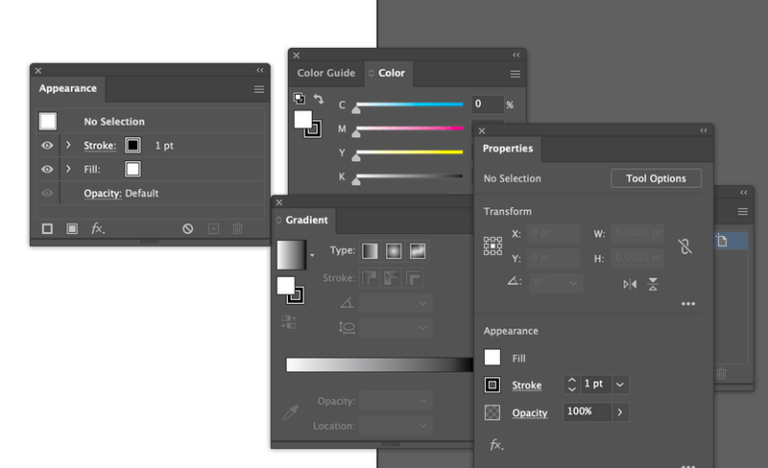The width and height of the screenshot is (768, 468).
Task: Click Add New Fill icon in Appearance panel
Action: click(72, 229)
